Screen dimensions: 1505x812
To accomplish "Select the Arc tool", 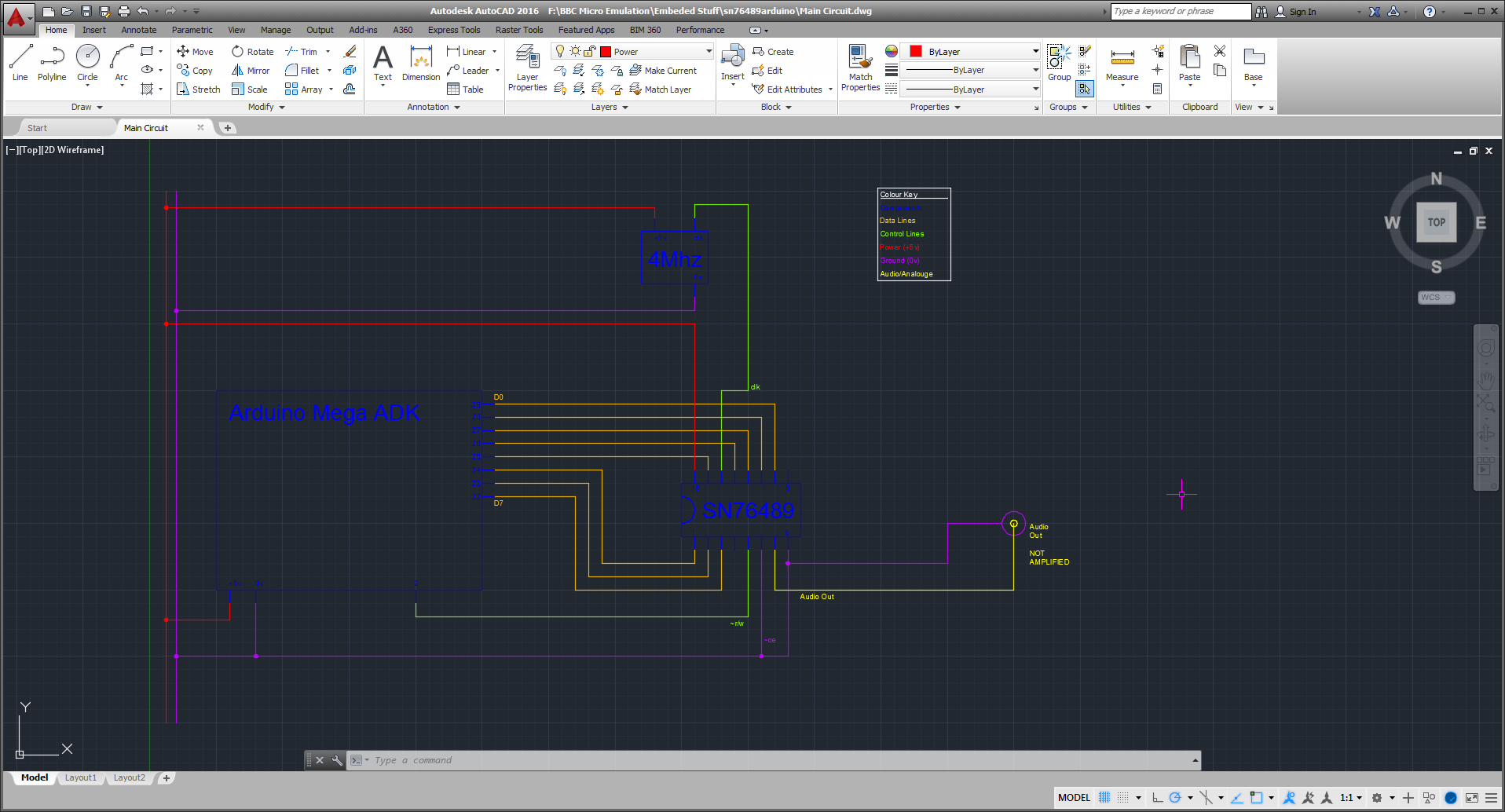I will (x=121, y=62).
